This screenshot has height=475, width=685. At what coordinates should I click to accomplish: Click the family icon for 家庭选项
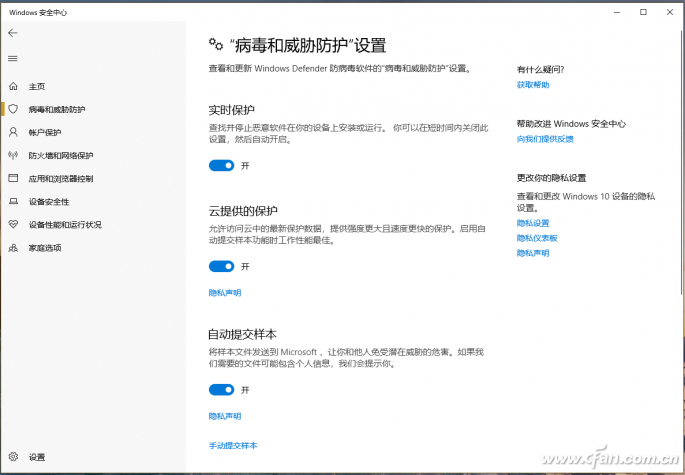coord(14,248)
